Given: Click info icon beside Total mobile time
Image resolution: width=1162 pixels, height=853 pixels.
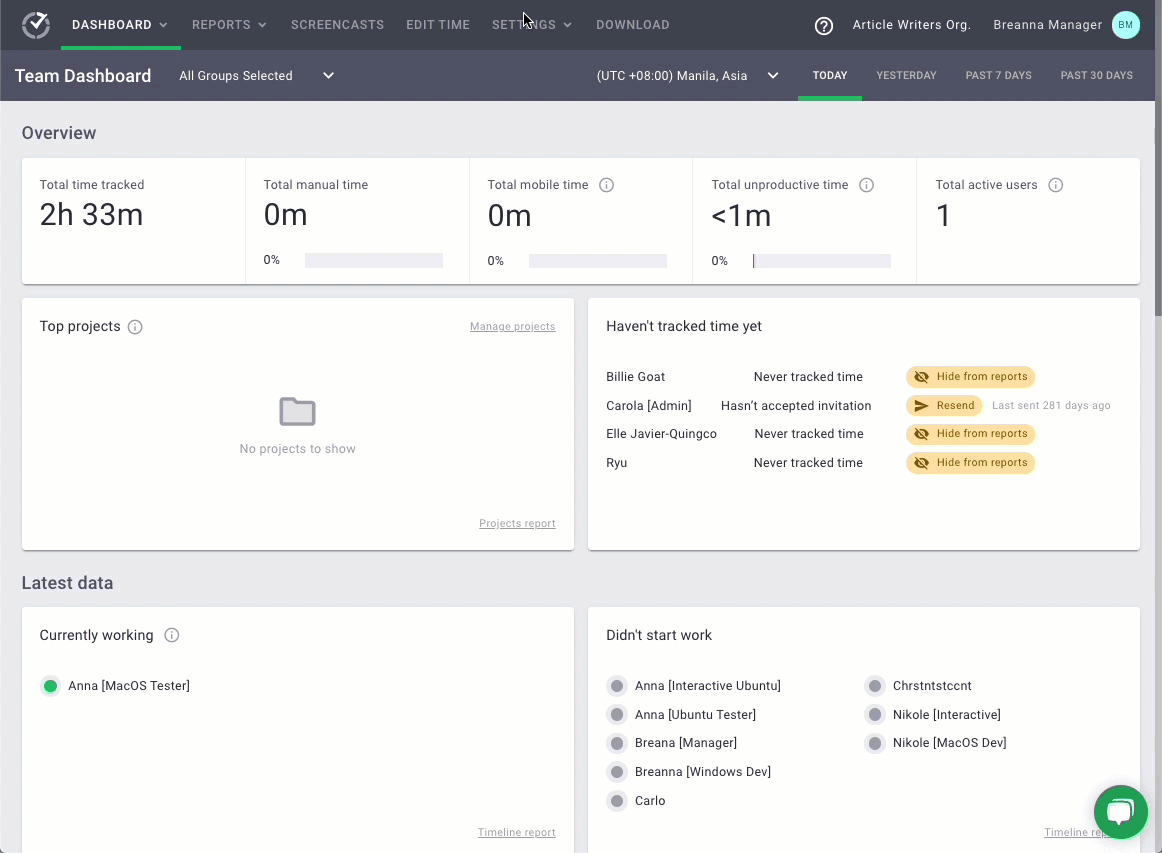Looking at the screenshot, I should point(606,185).
